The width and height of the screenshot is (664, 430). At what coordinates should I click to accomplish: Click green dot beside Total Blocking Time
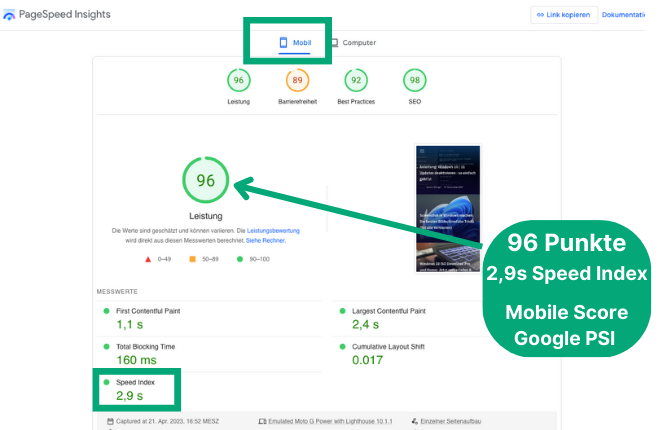tap(106, 347)
